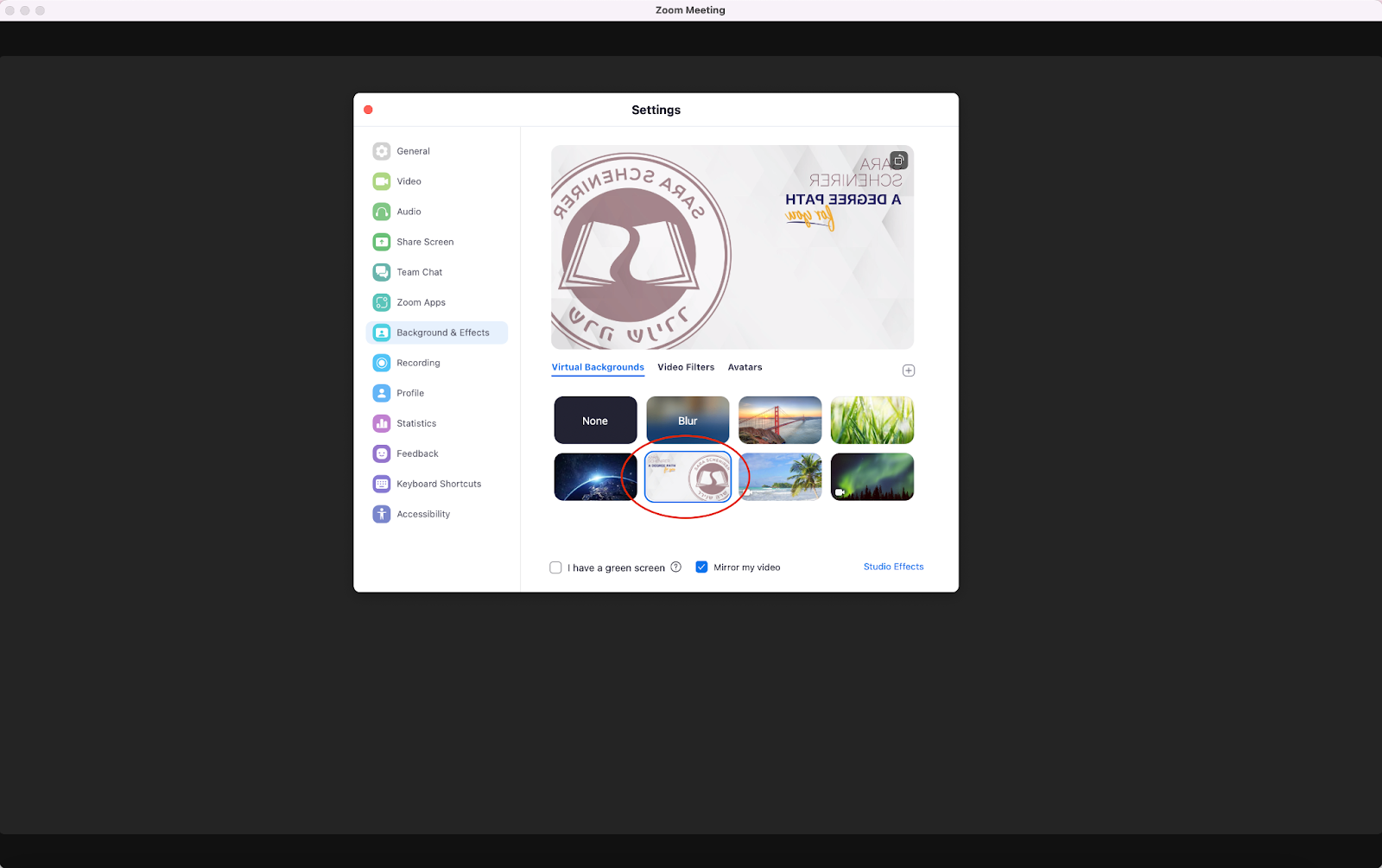The height and width of the screenshot is (868, 1382).
Task: Go to Team Chat settings label
Action: [419, 272]
